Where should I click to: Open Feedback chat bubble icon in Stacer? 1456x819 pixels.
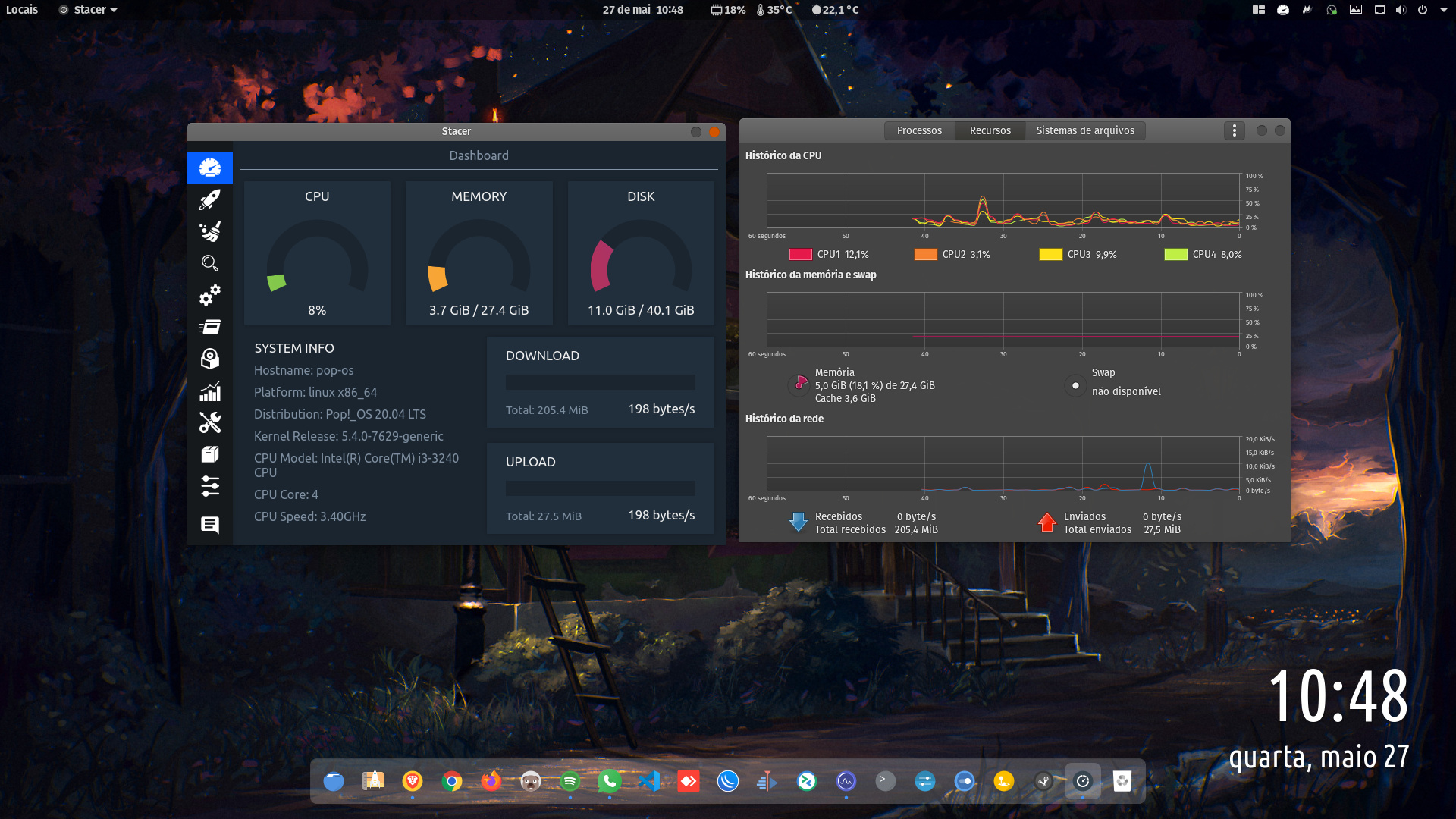click(x=210, y=524)
